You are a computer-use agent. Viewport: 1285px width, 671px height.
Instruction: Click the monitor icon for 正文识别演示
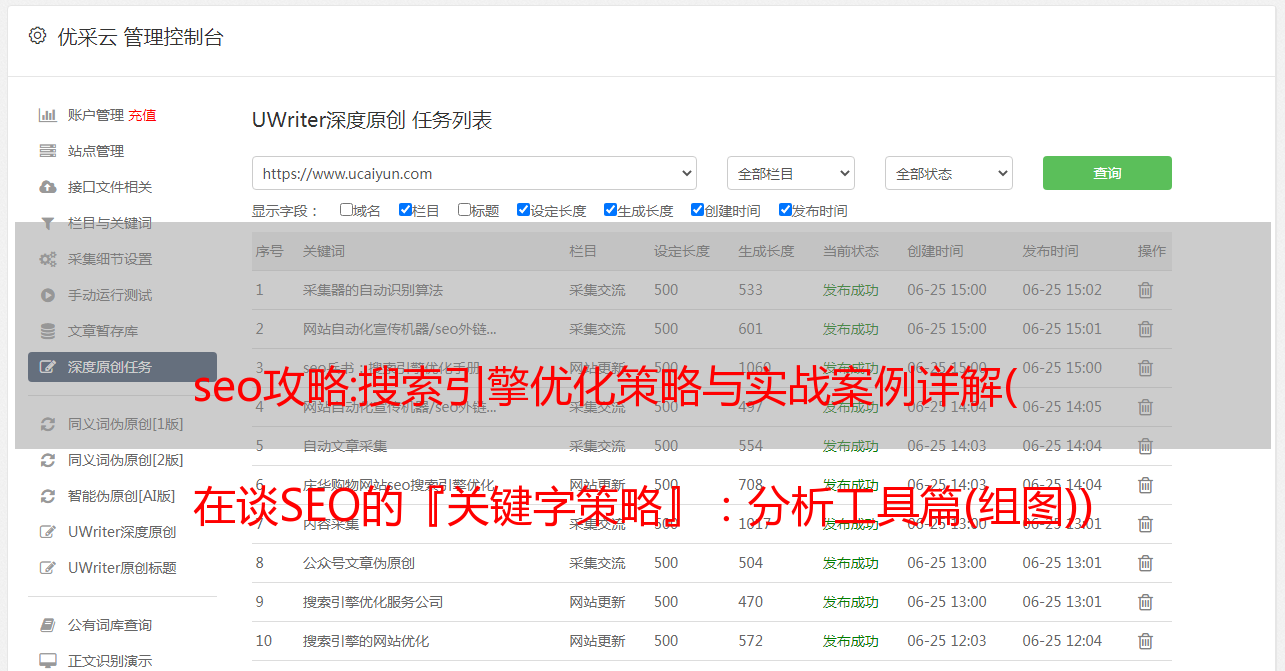pos(47,661)
